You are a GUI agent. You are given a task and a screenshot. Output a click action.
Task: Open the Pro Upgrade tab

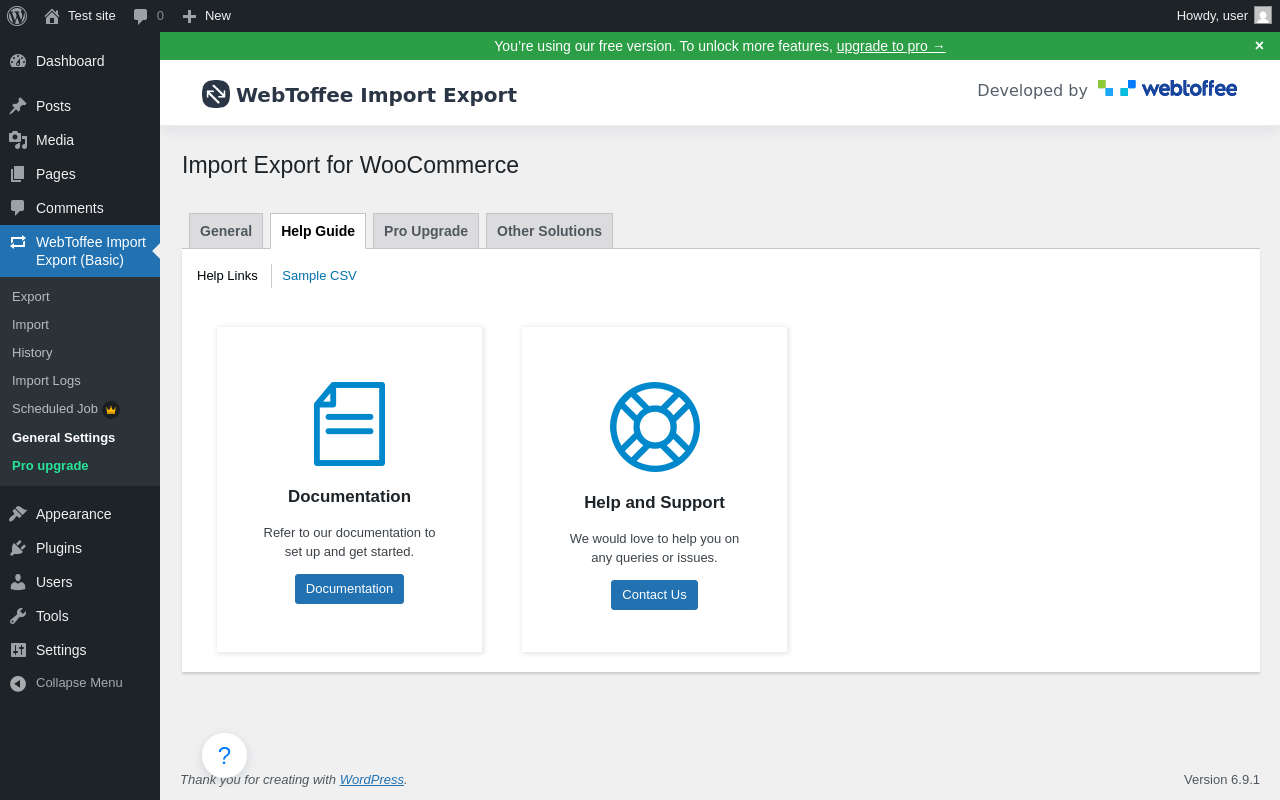click(x=426, y=231)
